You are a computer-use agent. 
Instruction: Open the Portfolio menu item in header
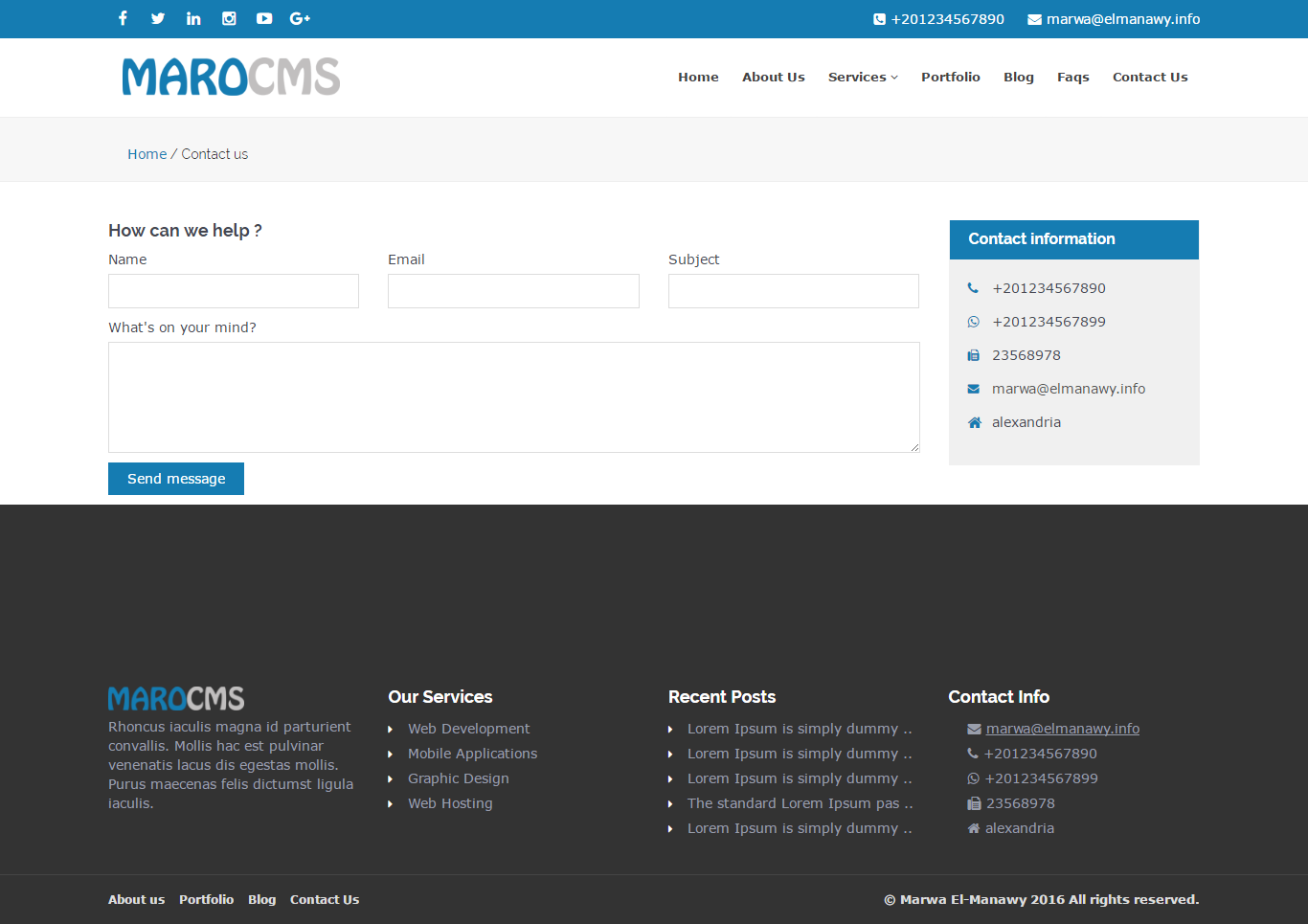(951, 78)
